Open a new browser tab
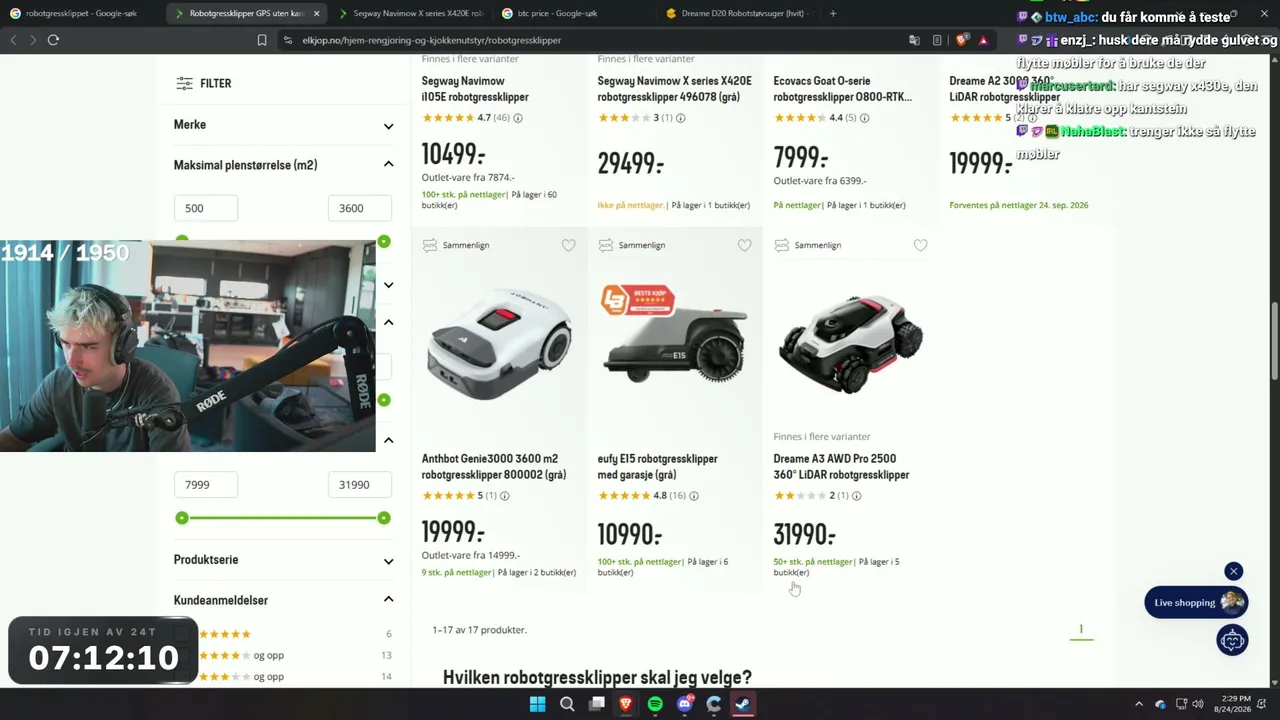The width and height of the screenshot is (1280, 720). coord(833,13)
